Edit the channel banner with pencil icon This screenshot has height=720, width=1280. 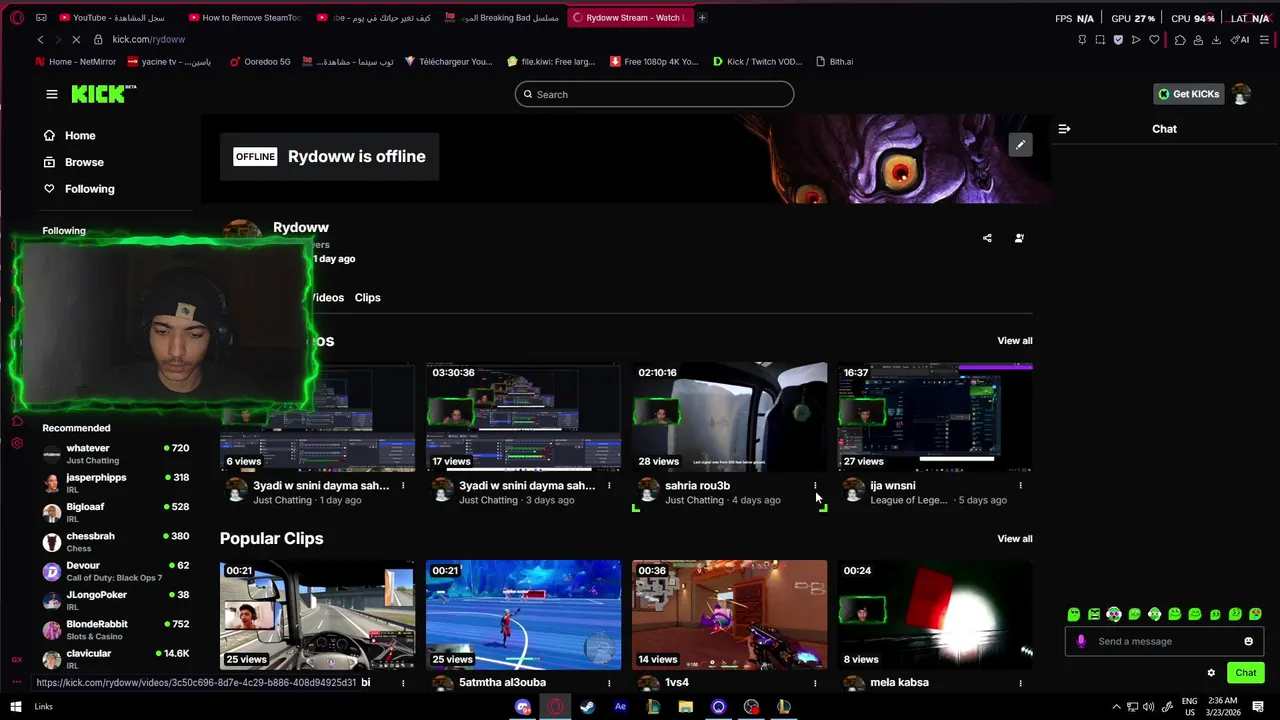pos(1020,145)
